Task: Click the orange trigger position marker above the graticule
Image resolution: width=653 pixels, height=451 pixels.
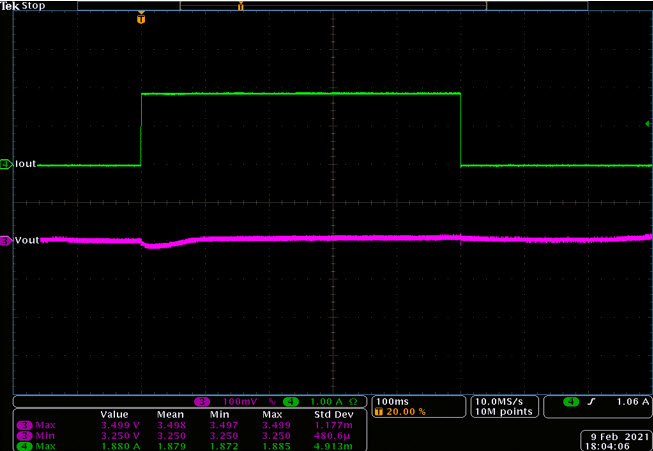Action: point(141,18)
